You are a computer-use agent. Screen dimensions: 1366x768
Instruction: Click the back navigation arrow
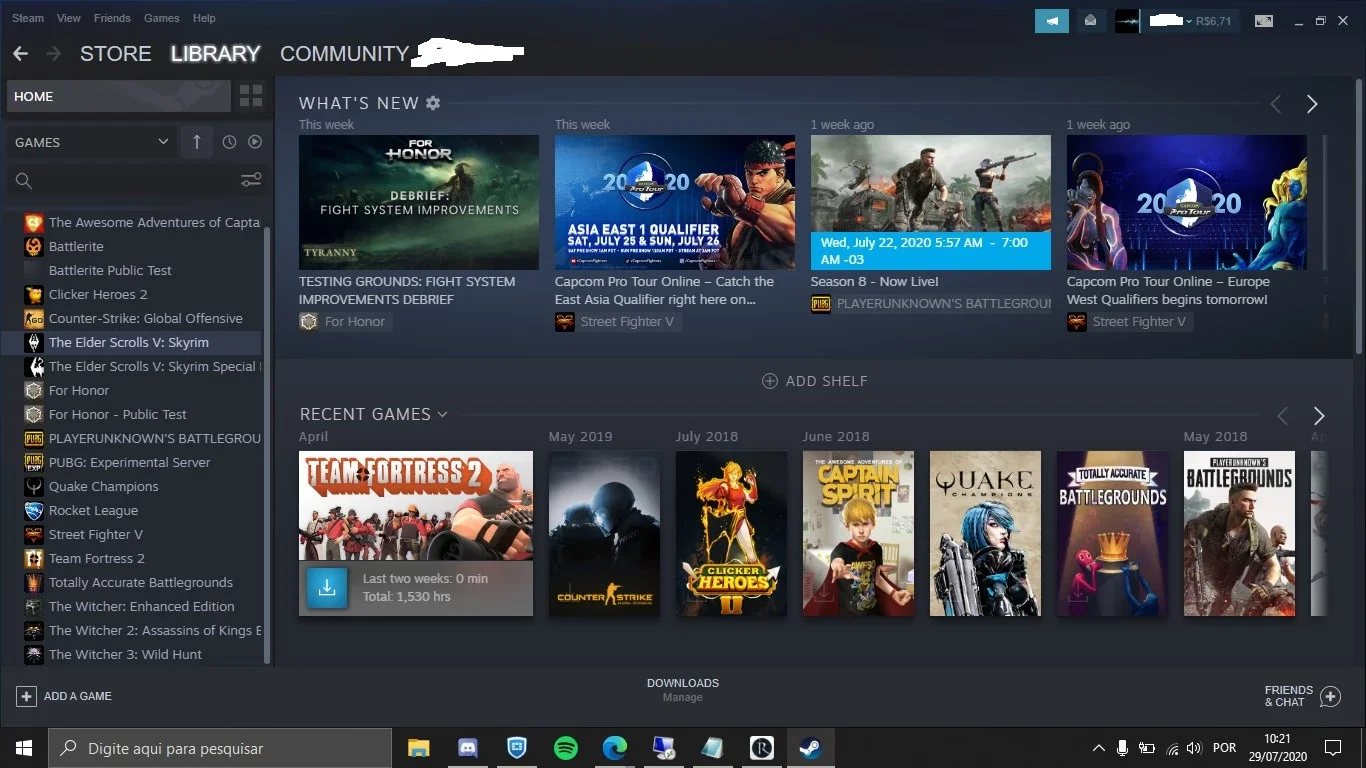point(20,54)
